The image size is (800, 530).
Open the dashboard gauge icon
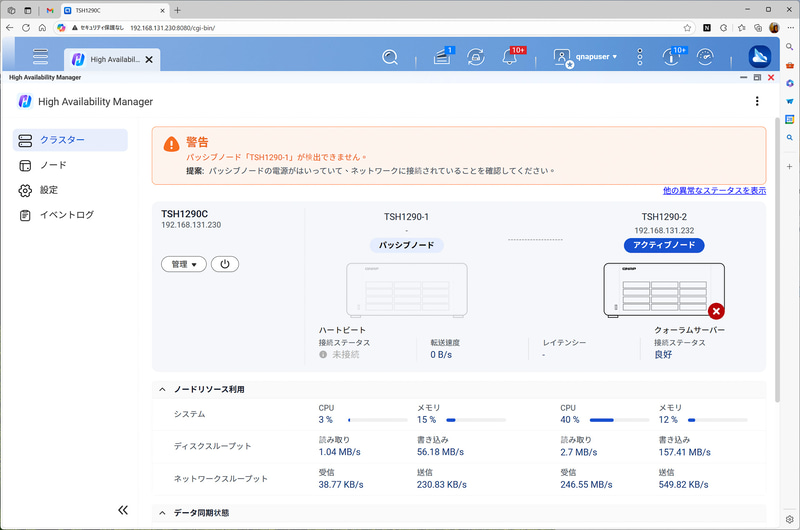click(705, 57)
